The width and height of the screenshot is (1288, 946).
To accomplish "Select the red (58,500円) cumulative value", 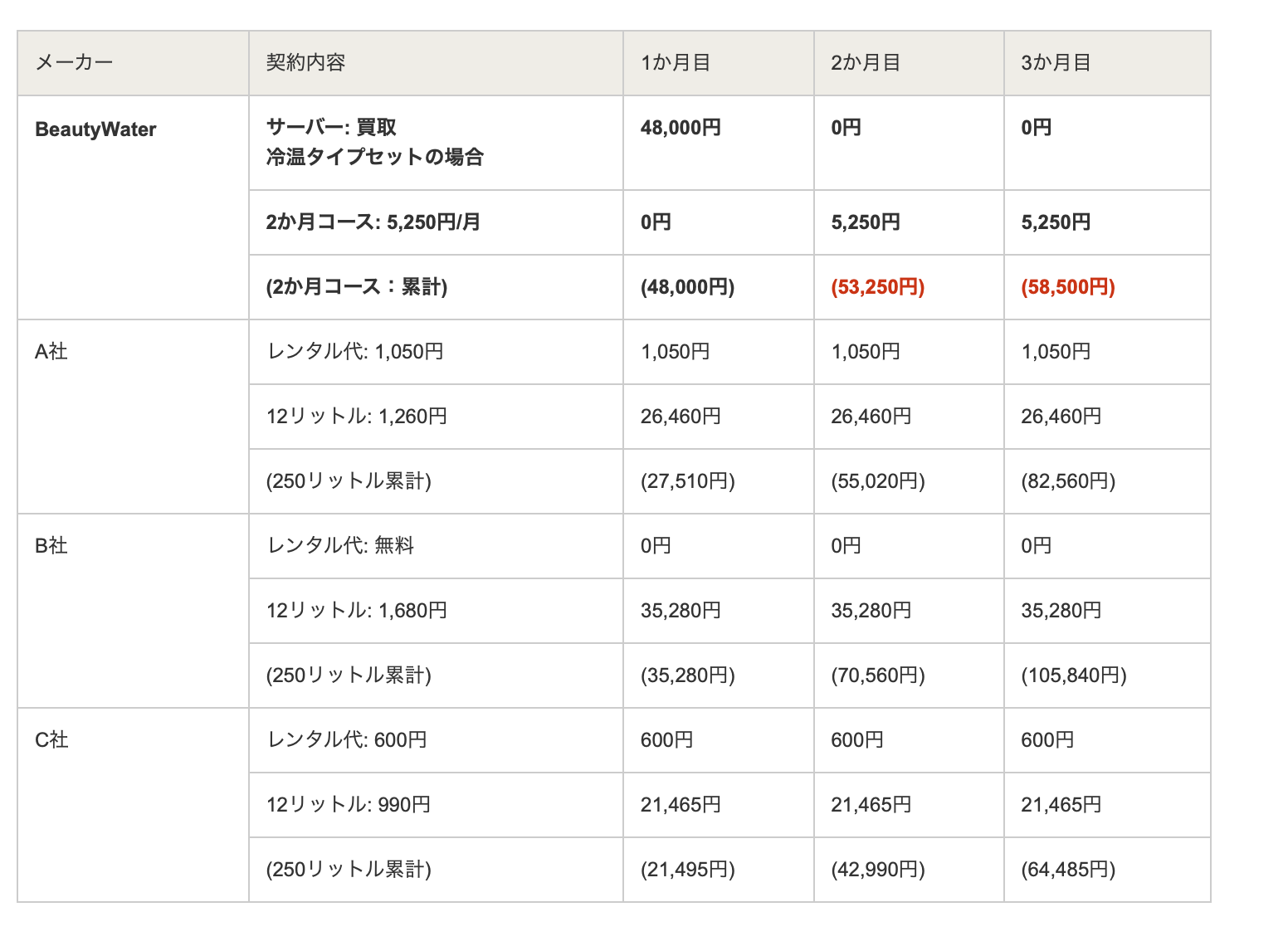I will pos(1067,287).
